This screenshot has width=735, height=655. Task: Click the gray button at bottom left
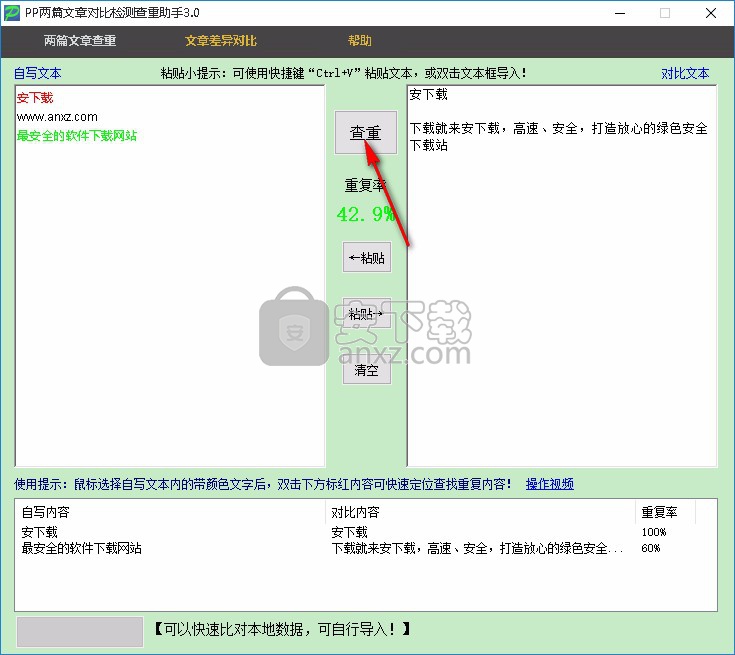tap(80, 632)
